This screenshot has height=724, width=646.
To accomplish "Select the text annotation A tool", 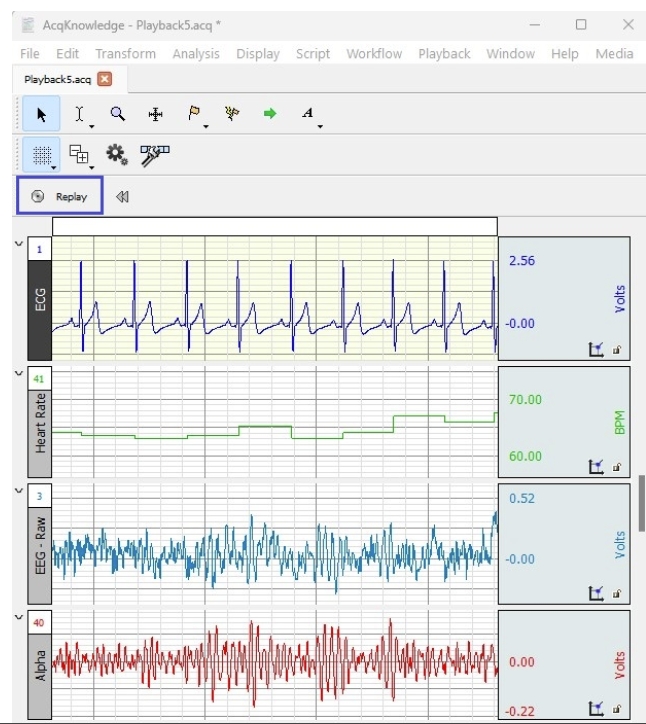I will pyautogui.click(x=308, y=114).
